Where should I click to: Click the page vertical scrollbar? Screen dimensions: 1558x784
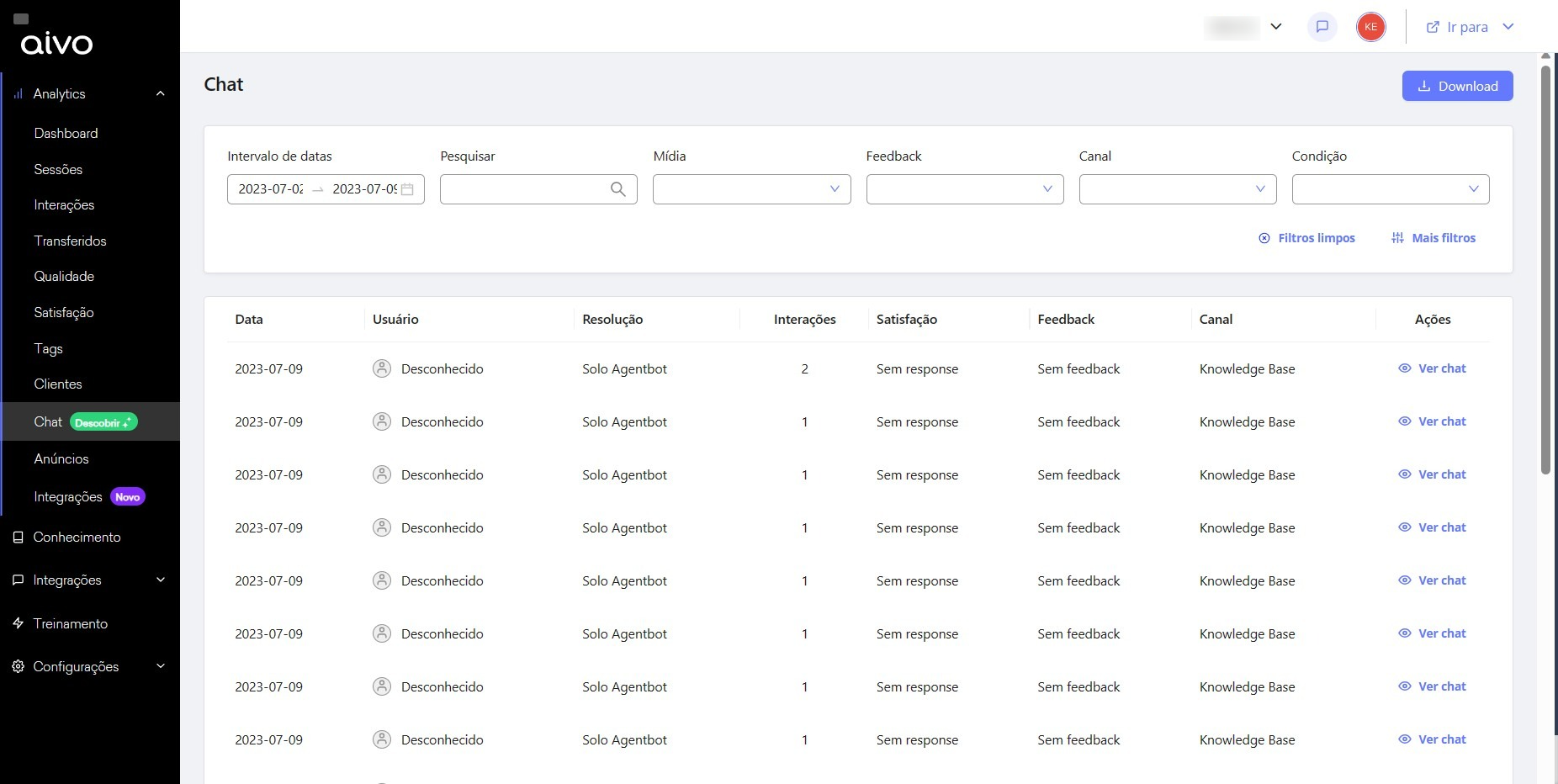[x=1545, y=269]
